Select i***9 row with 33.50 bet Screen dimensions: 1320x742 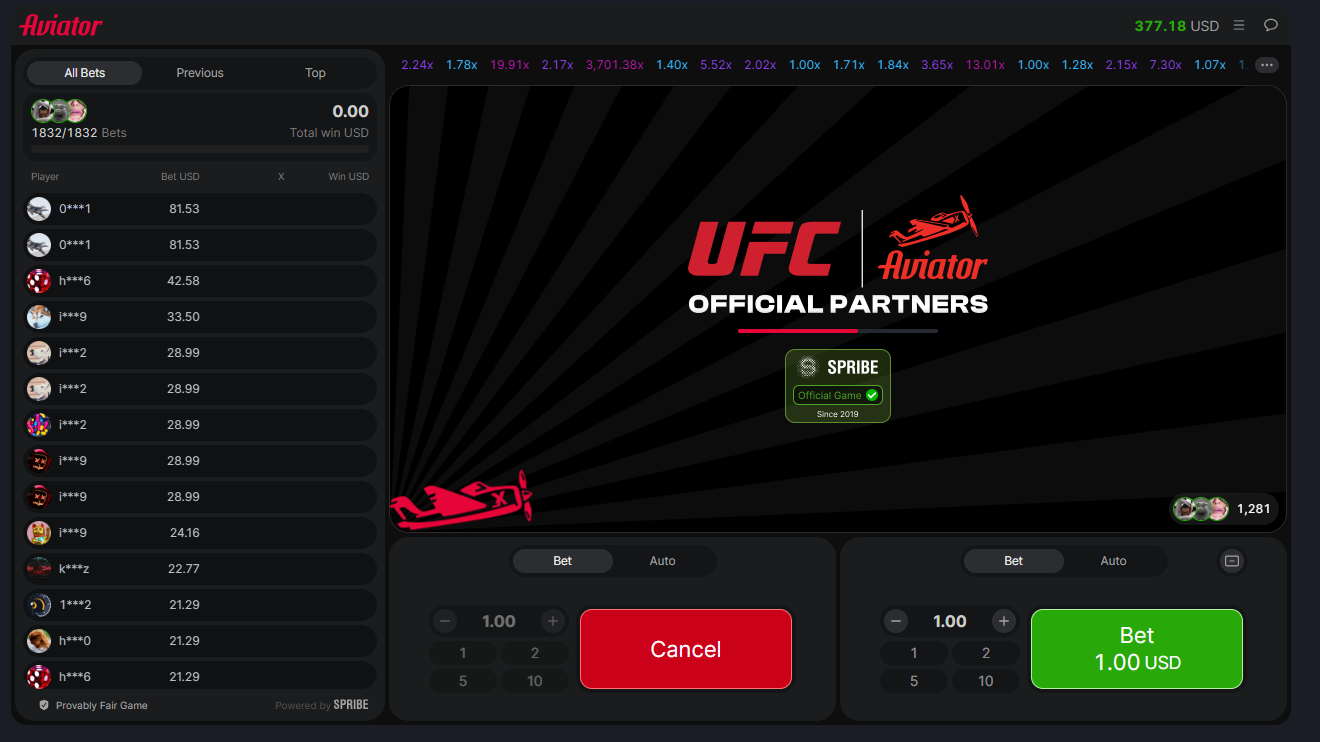[200, 317]
